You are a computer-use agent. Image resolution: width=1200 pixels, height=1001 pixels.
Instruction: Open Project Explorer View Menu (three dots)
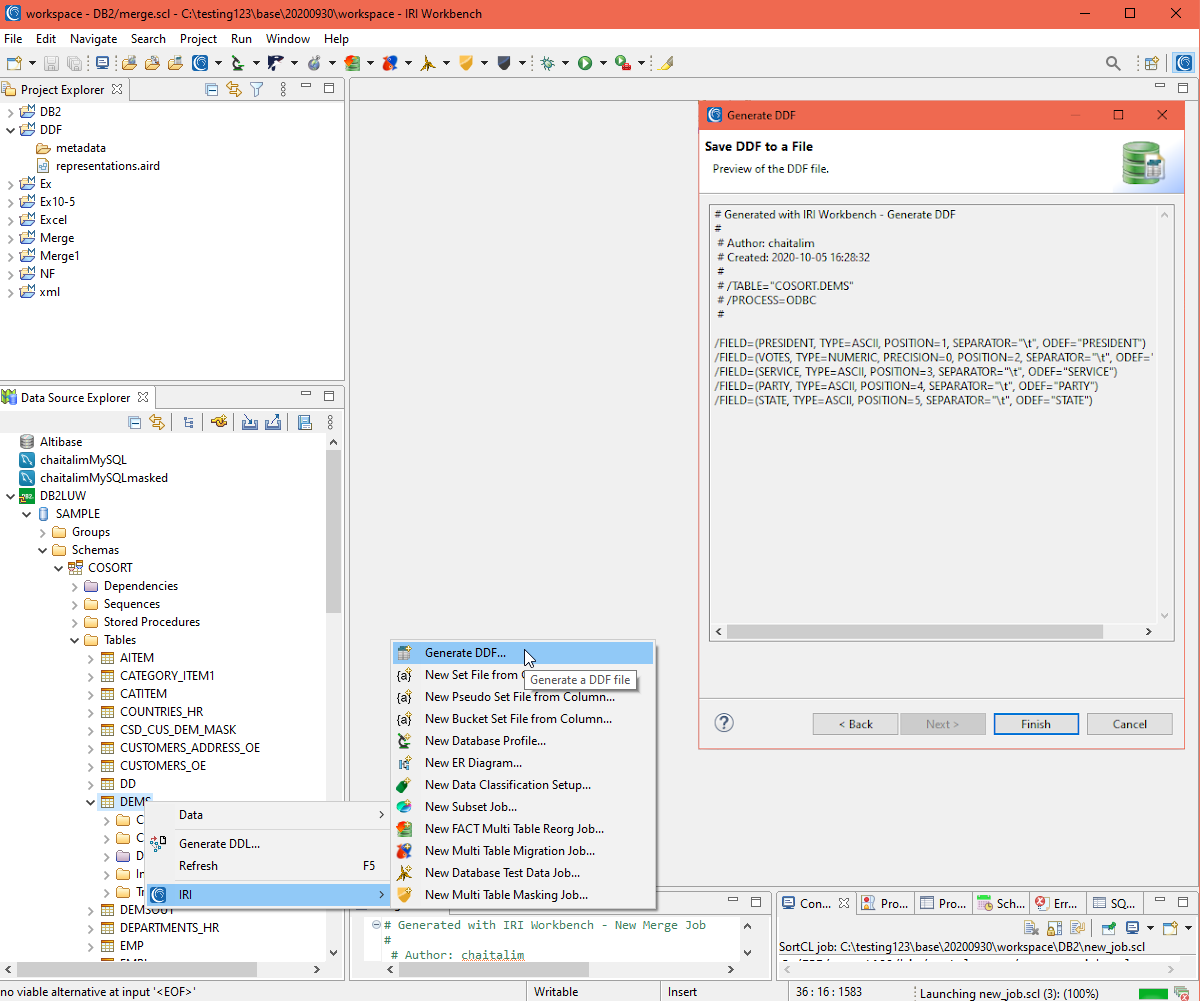pyautogui.click(x=283, y=89)
